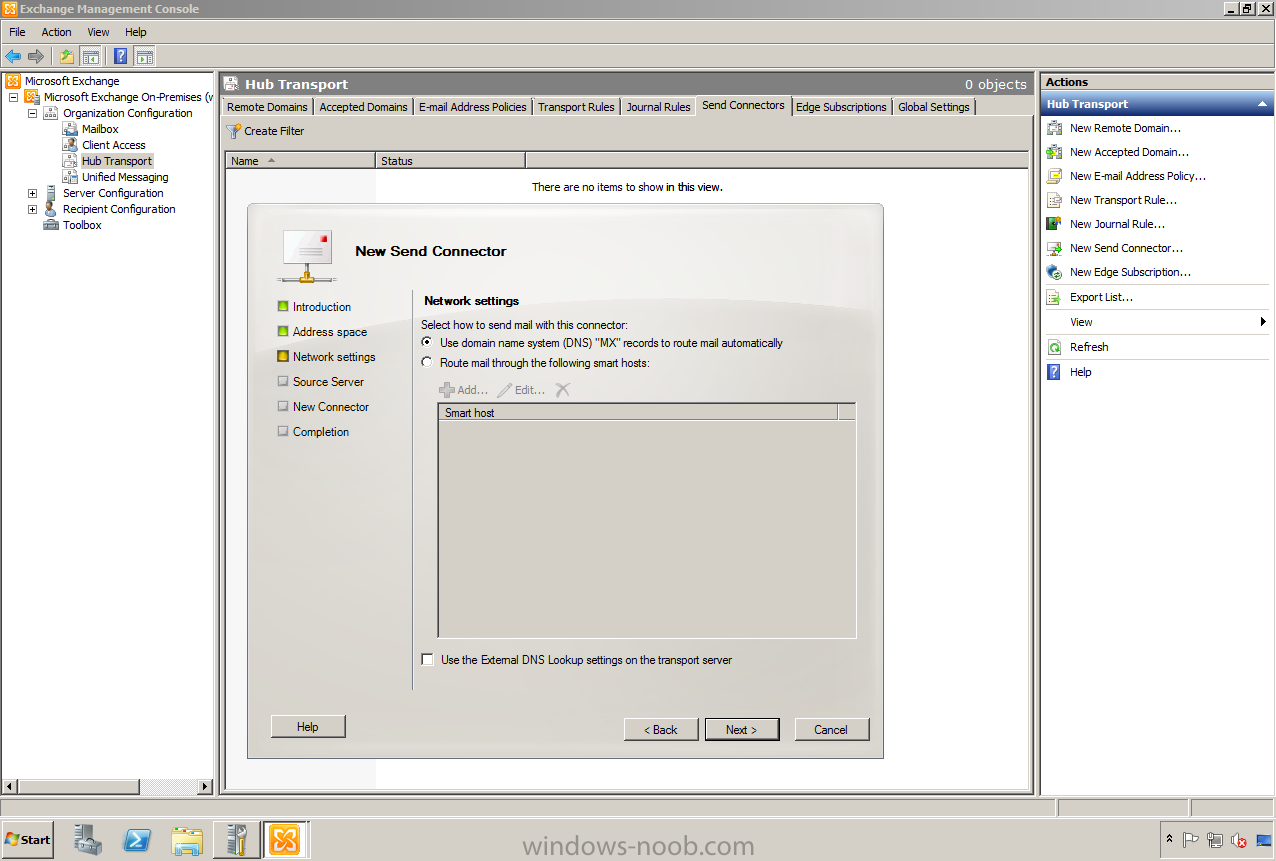1276x861 pixels.
Task: Click the Next button in wizard
Action: click(742, 730)
